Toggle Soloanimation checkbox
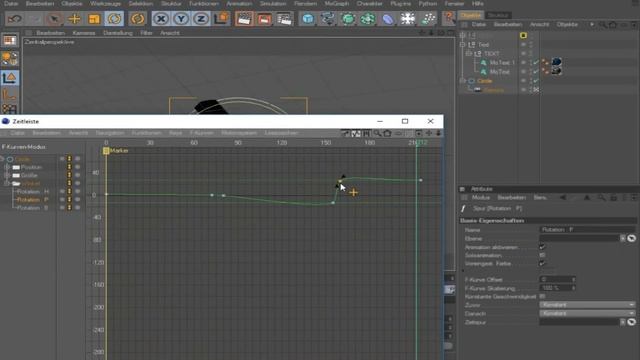 542,255
